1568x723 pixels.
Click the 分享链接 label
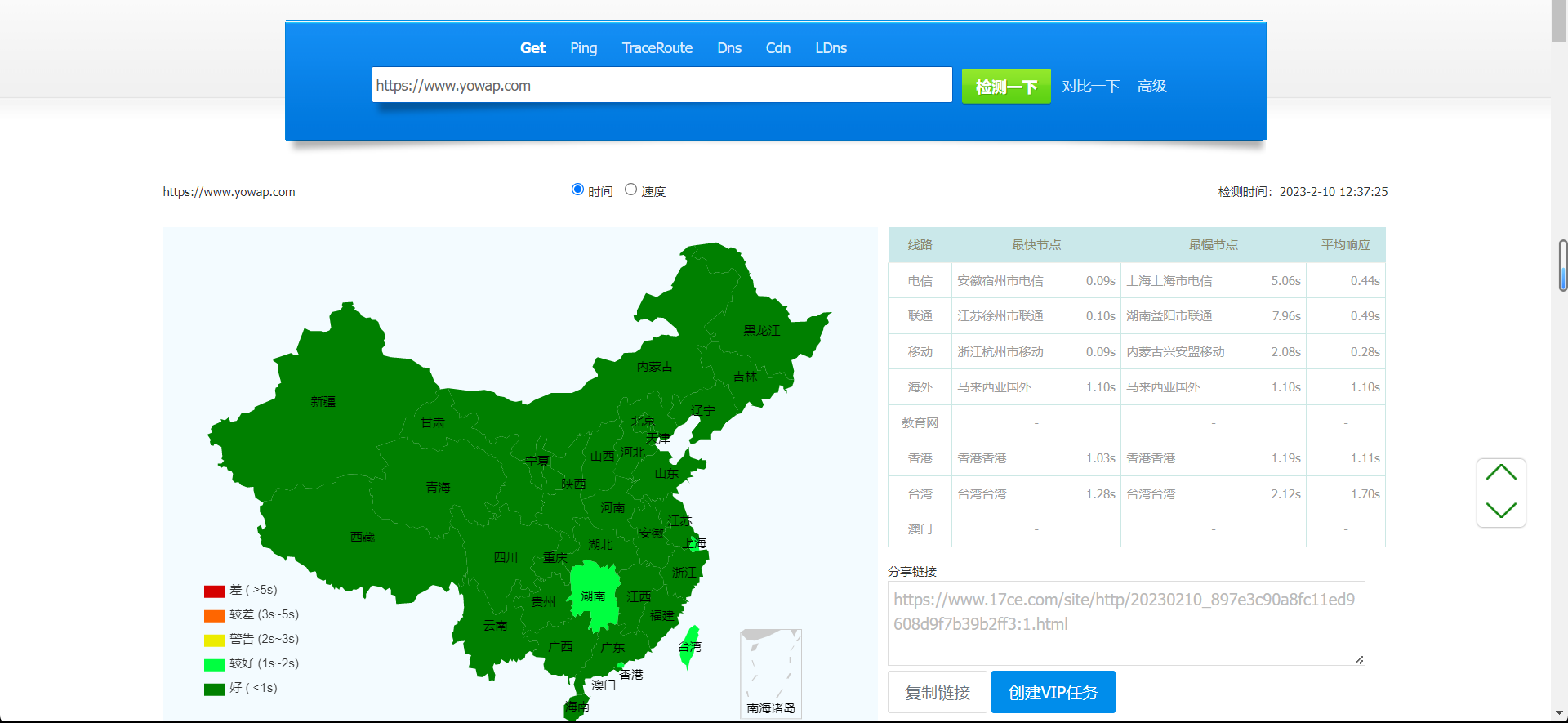(x=912, y=572)
